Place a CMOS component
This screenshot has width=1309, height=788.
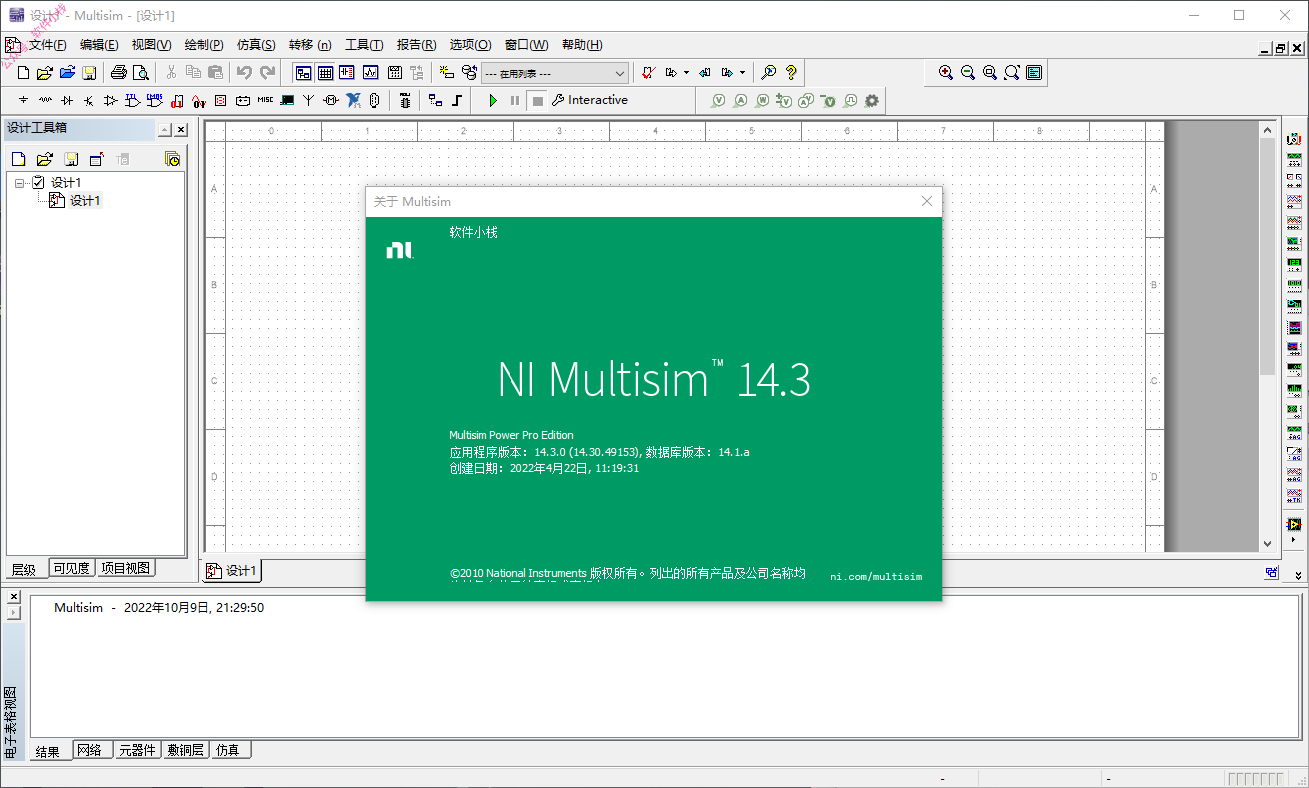tap(154, 100)
